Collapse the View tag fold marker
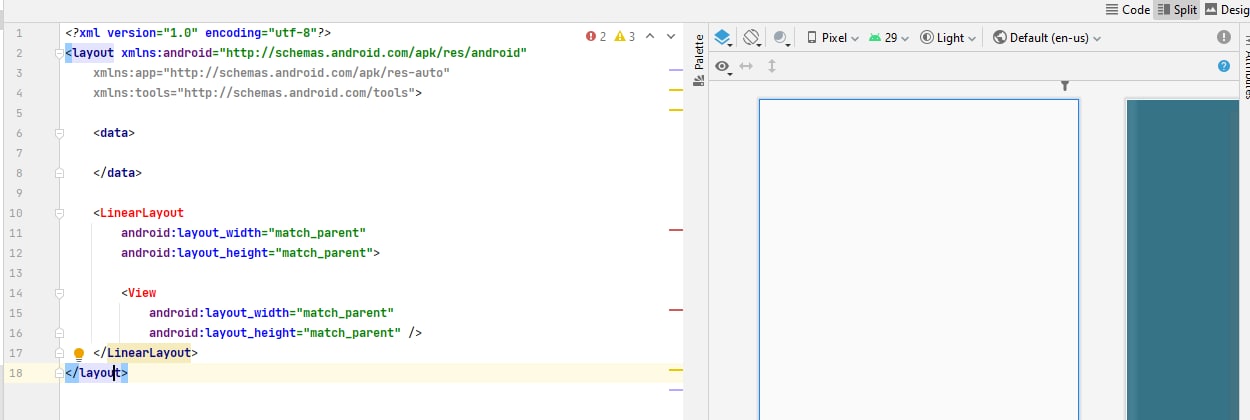The image size is (1250, 420). point(60,292)
